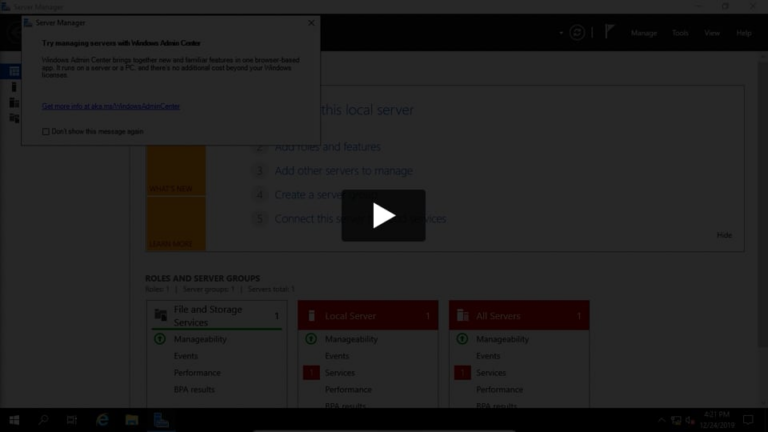The height and width of the screenshot is (432, 768).
Task: Open the Tools menu
Action: pos(680,33)
